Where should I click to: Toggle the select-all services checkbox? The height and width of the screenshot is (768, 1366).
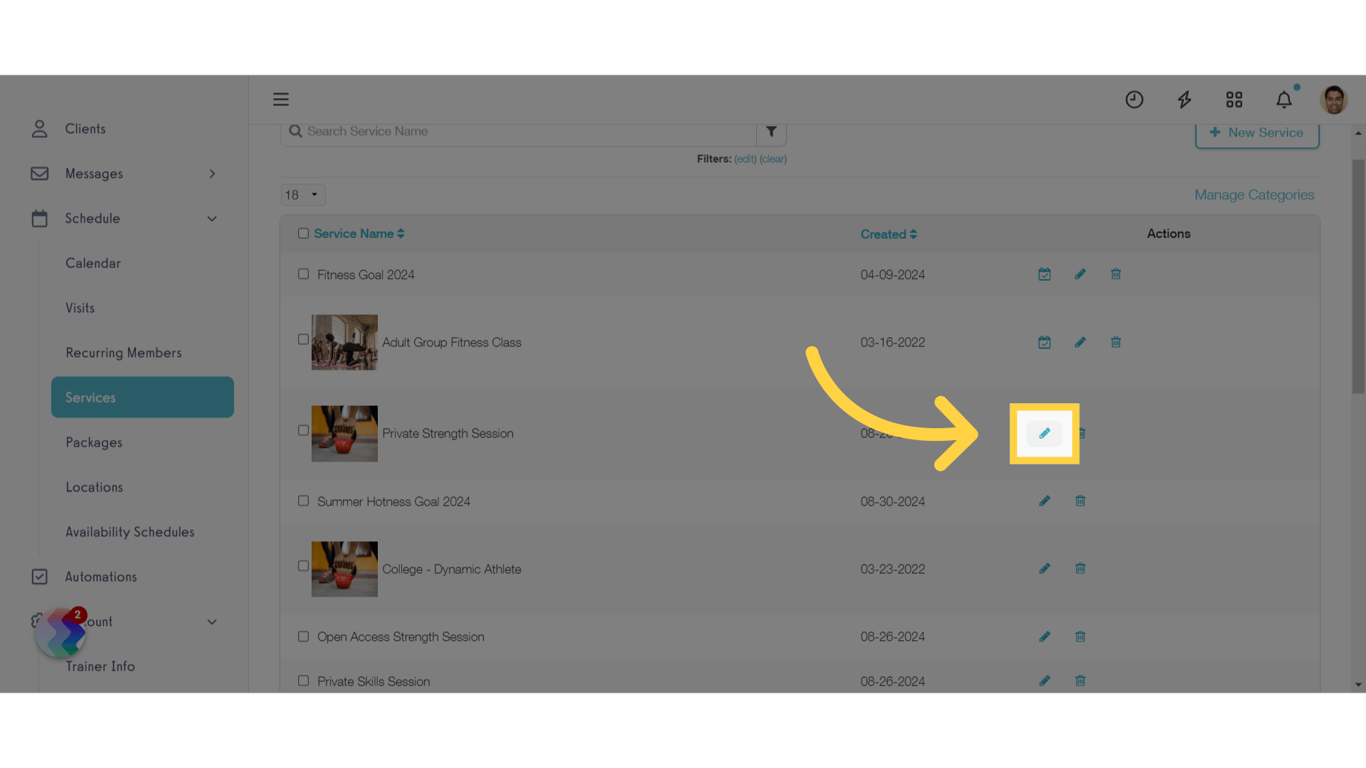(x=303, y=234)
